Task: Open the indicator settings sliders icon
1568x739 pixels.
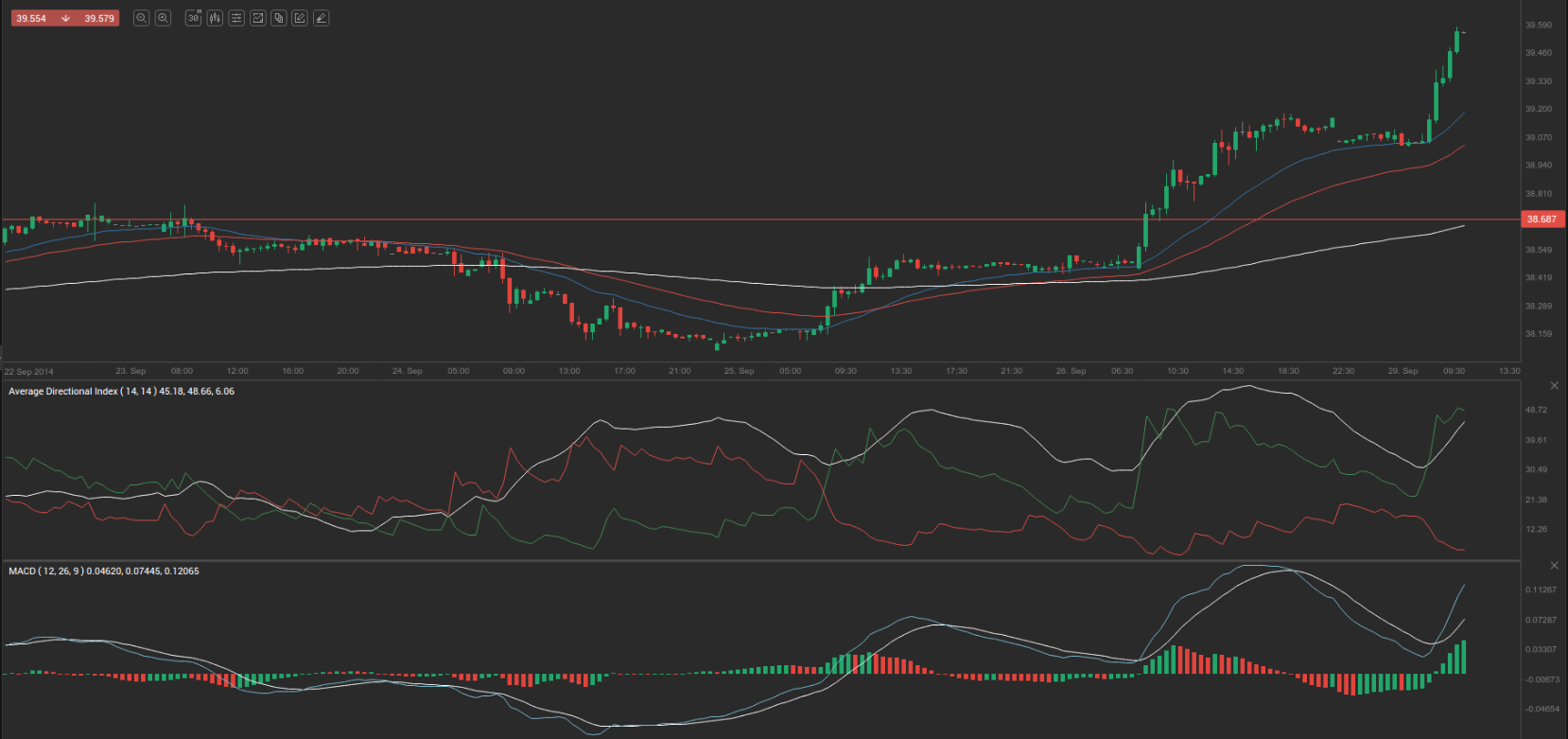Action: [236, 18]
